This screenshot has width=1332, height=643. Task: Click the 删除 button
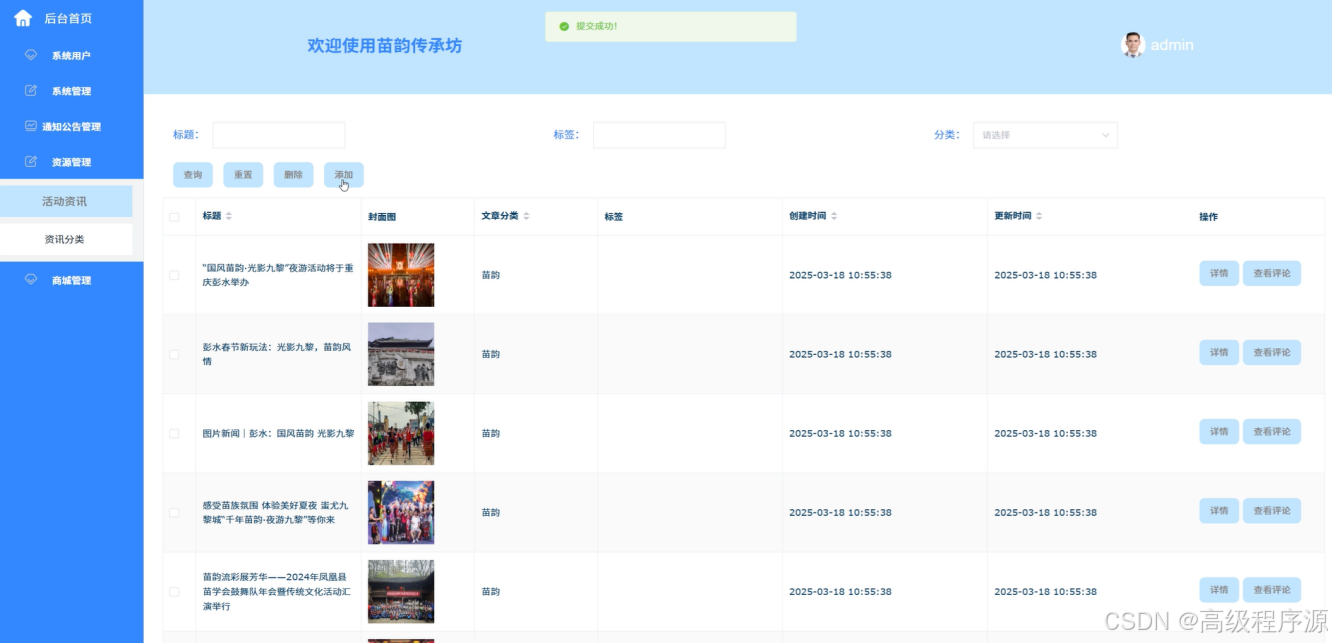[293, 175]
